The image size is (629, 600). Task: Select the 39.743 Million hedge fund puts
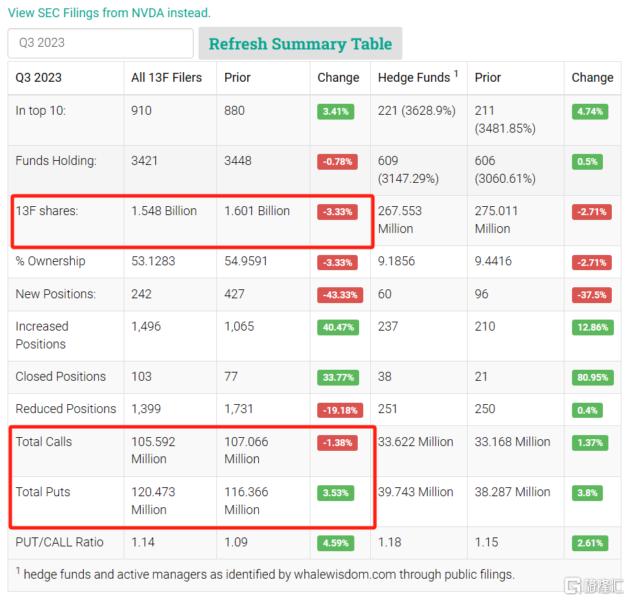416,492
